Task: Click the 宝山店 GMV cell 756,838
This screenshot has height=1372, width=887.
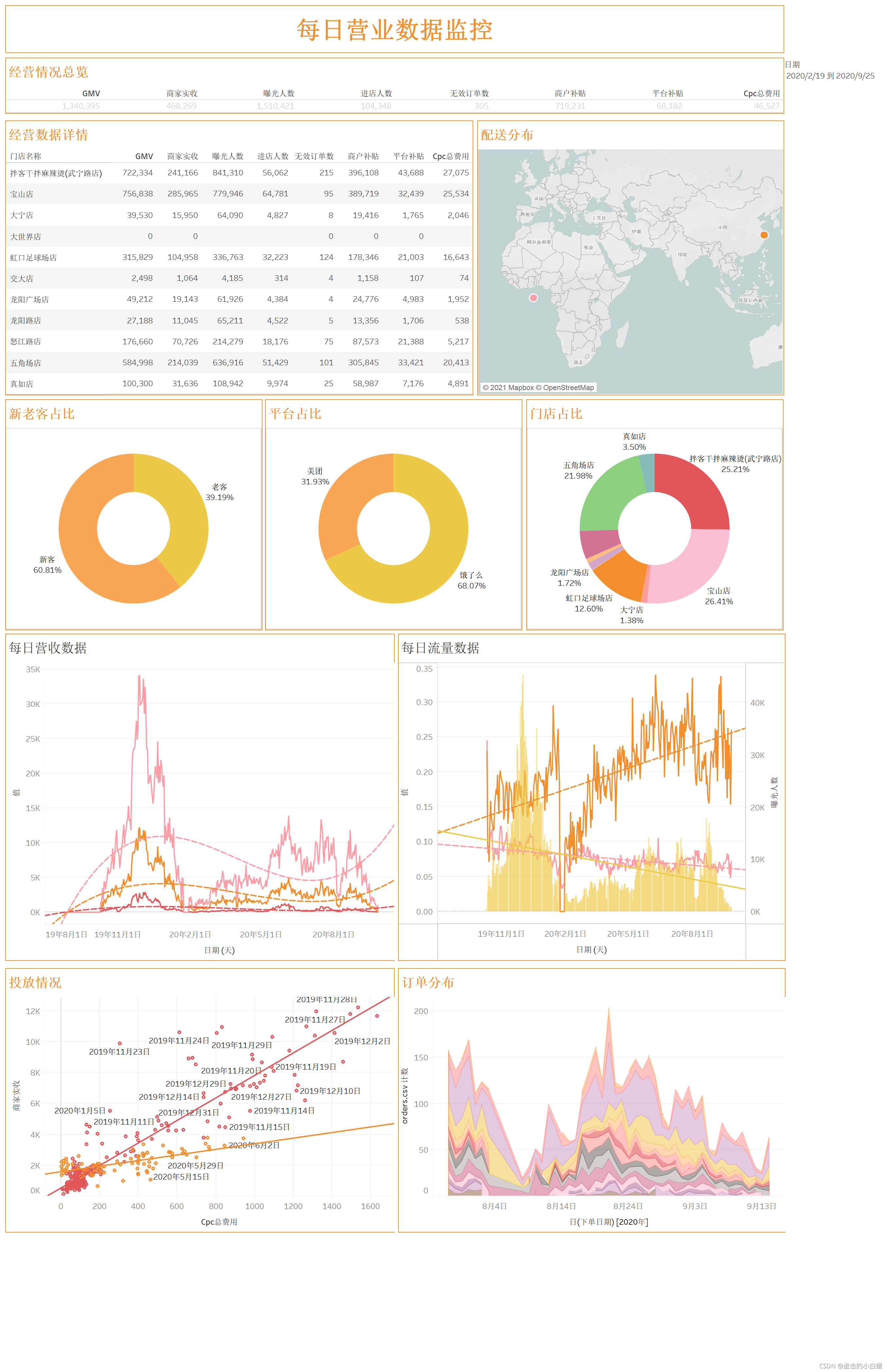Action: point(138,194)
